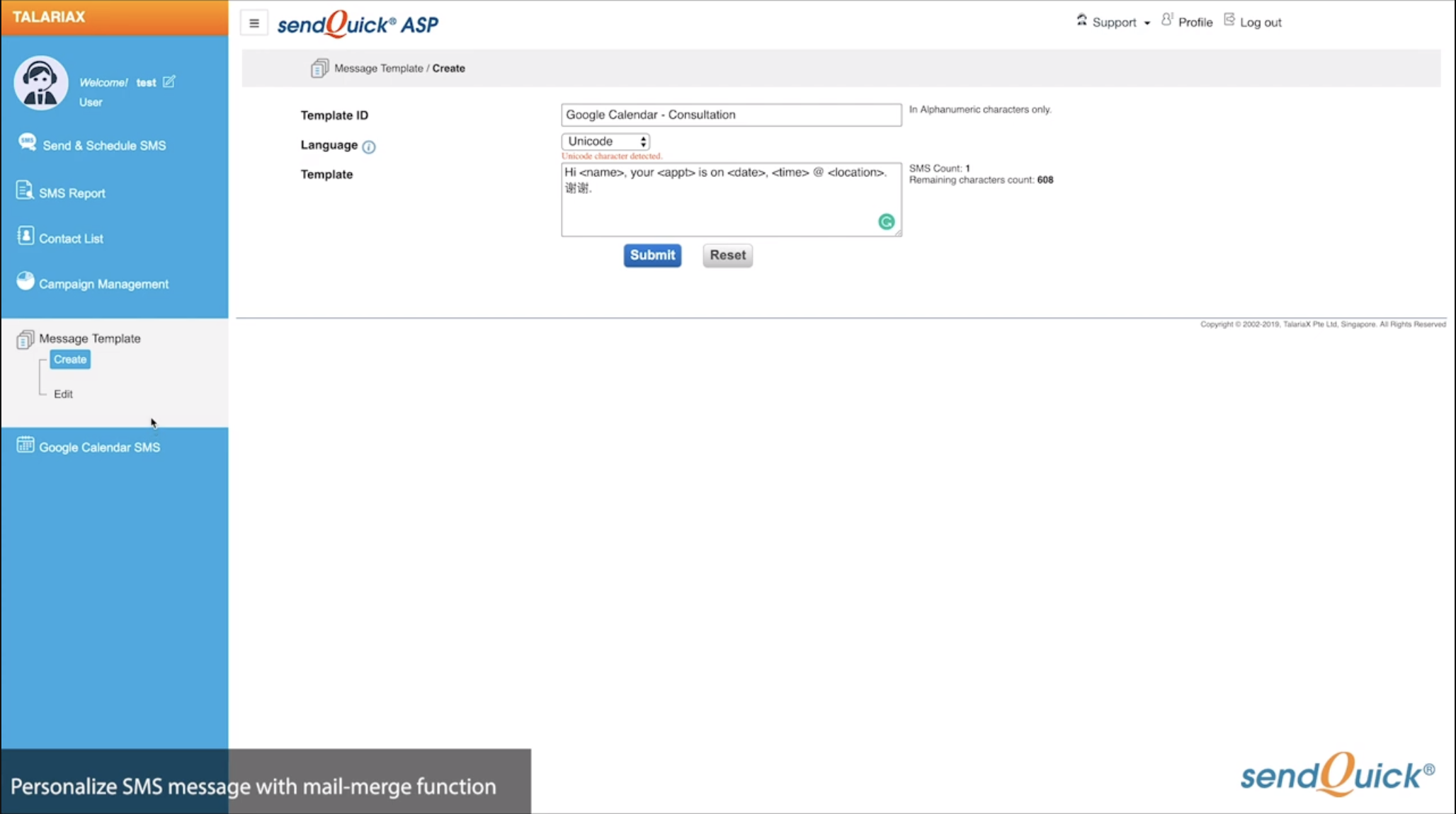This screenshot has height=814, width=1456.
Task: Open SMS Report menu item
Action: pos(72,193)
